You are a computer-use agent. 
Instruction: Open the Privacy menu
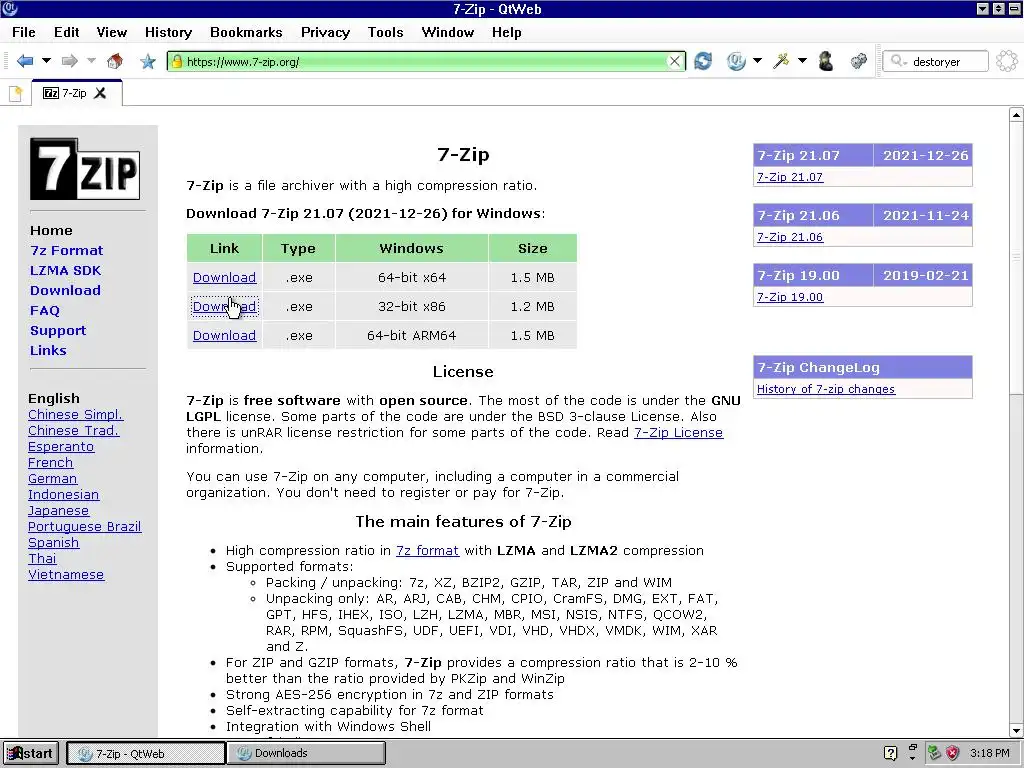325,32
